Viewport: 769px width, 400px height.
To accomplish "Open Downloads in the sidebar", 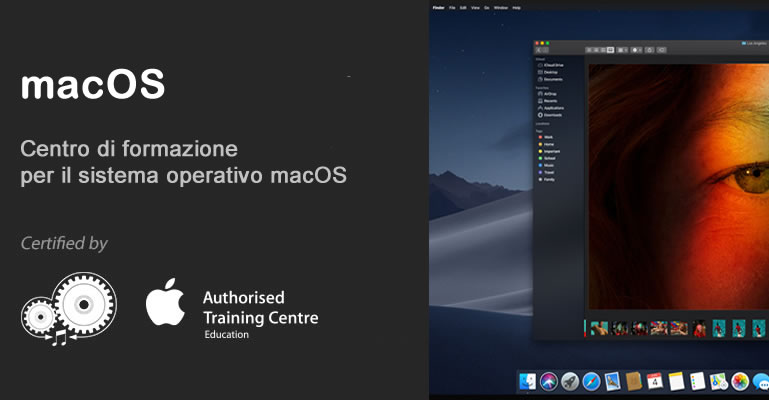I will [x=550, y=115].
